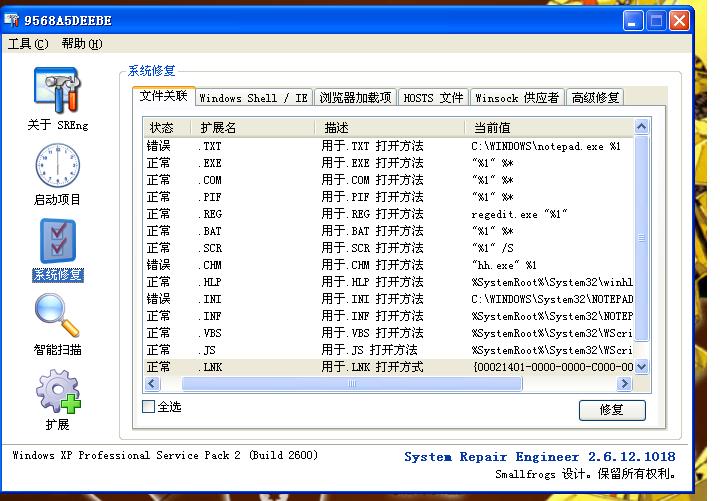Screen dimensions: 720x501
Task: Click the vertical scrollbar thumb
Action: pos(641,238)
